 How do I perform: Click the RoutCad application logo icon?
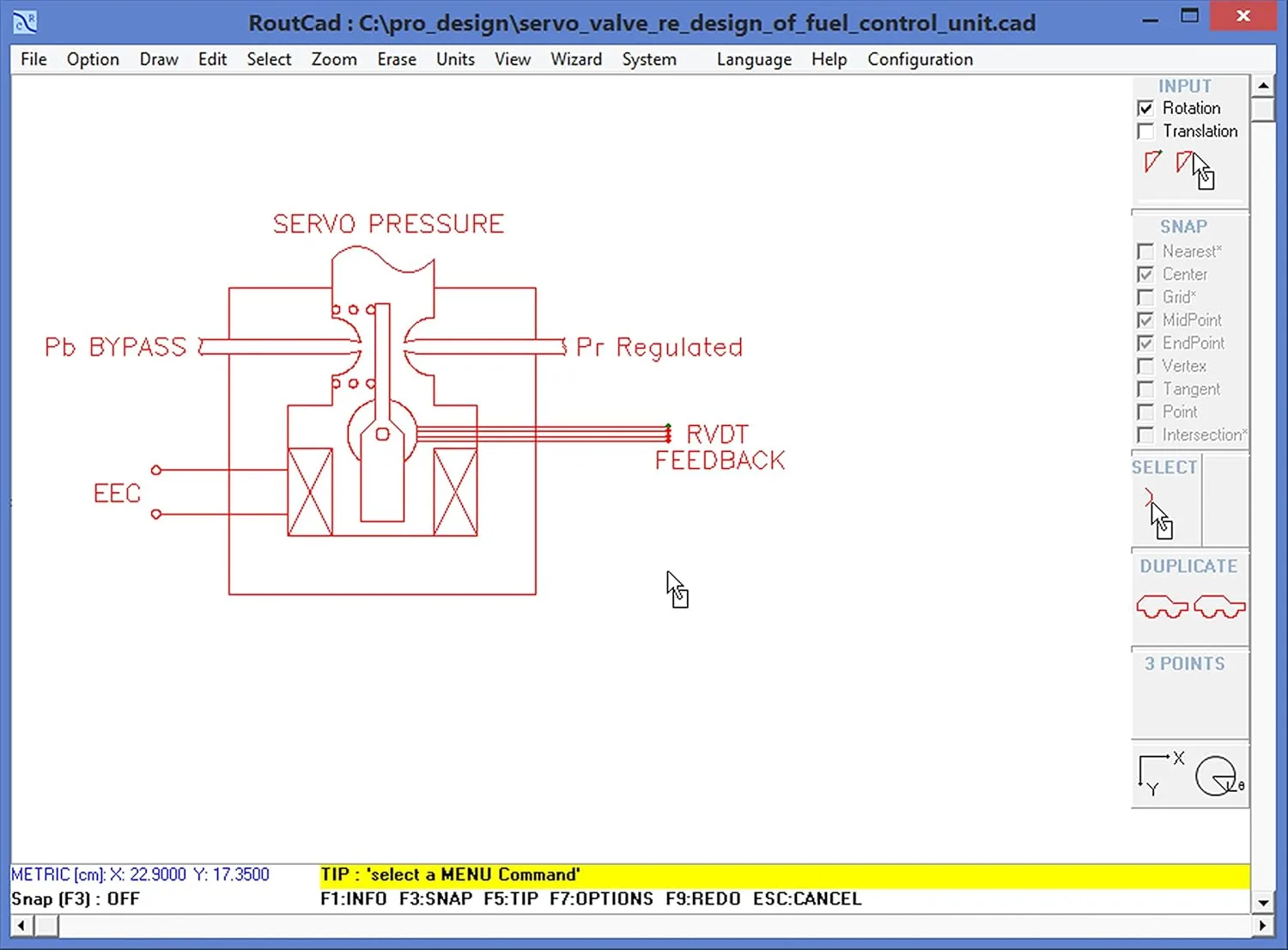(x=23, y=21)
